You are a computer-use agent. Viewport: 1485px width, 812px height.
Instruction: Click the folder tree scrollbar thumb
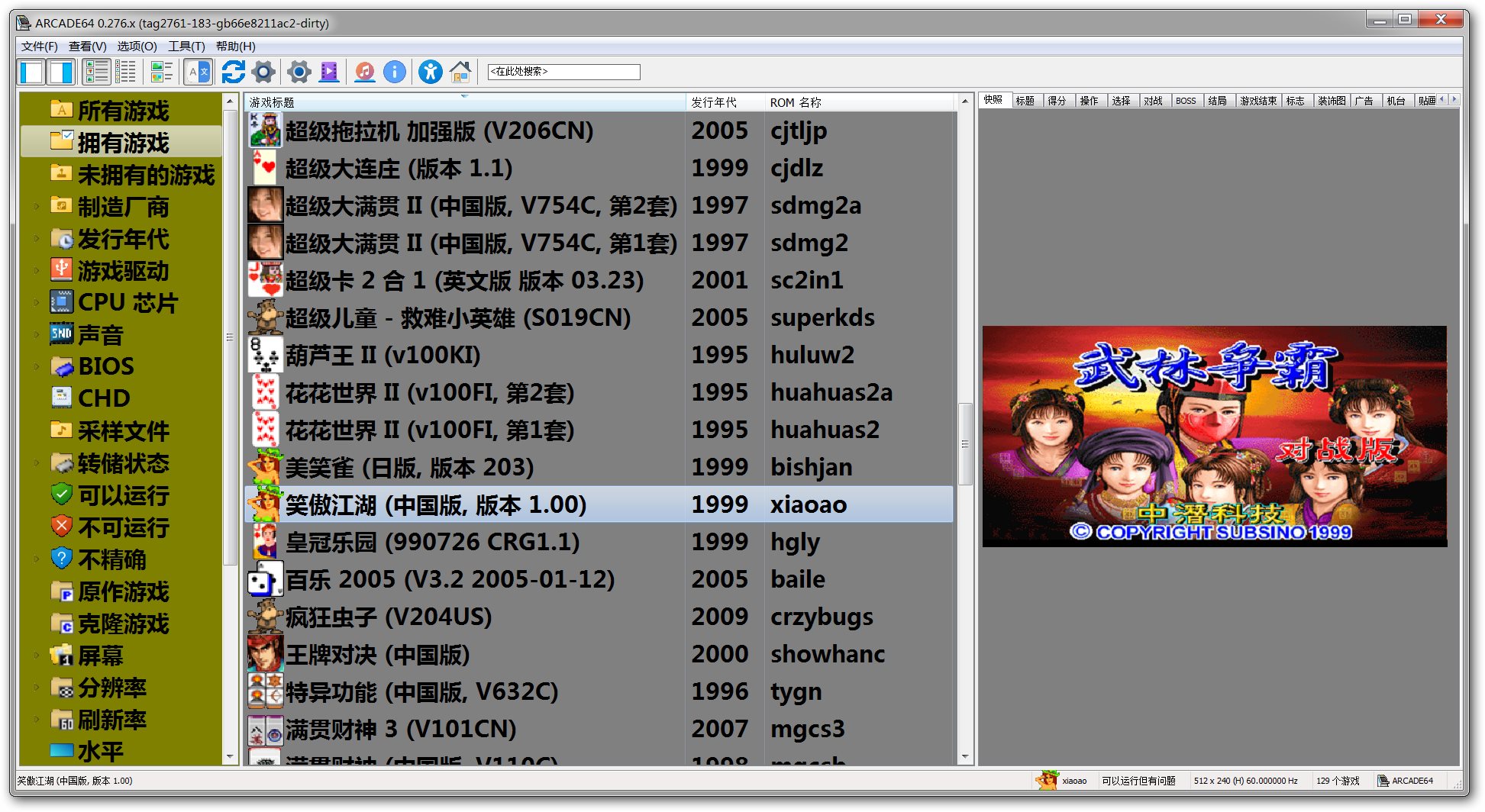tap(230, 337)
